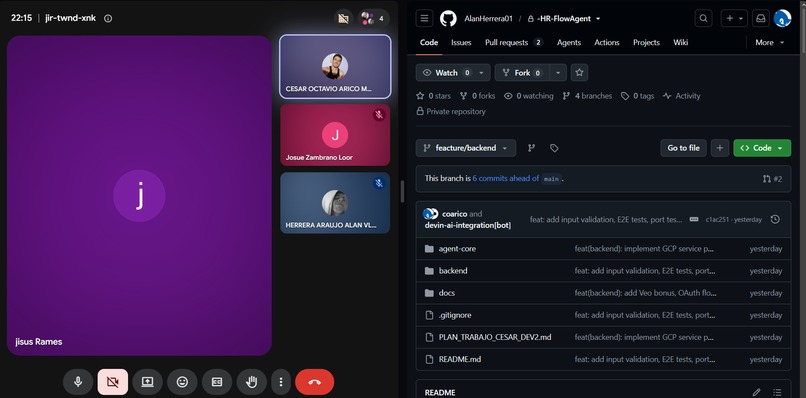The height and width of the screenshot is (398, 806).
Task: Switch to Code tab
Action: (x=429, y=43)
